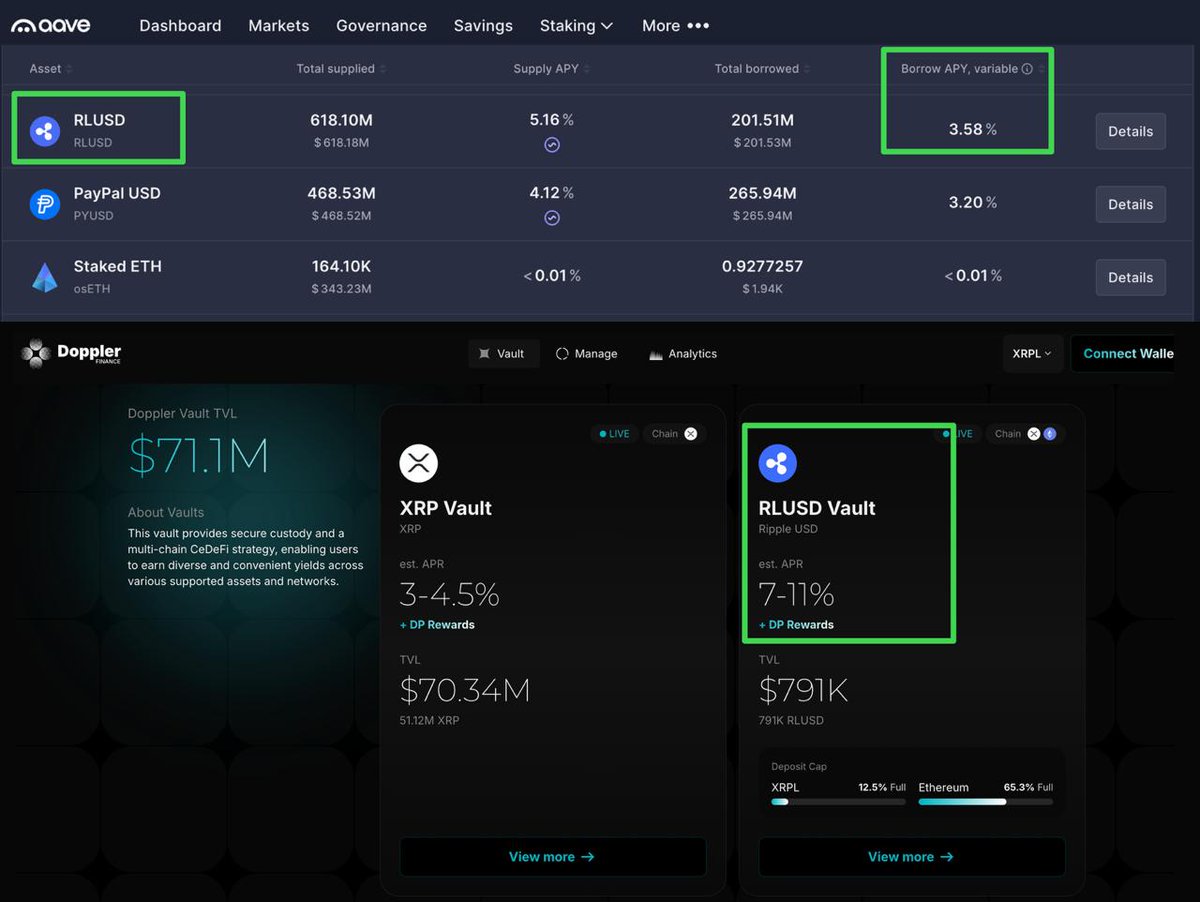Screen dimensions: 1200x902
Task: Click the RLUSD token icon in Aave table
Action: pyautogui.click(x=45, y=131)
